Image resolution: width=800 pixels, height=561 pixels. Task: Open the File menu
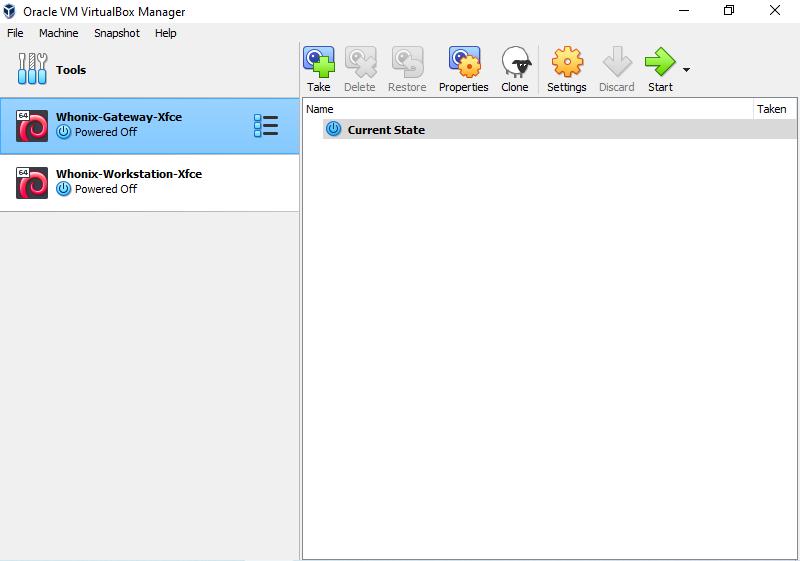[15, 33]
